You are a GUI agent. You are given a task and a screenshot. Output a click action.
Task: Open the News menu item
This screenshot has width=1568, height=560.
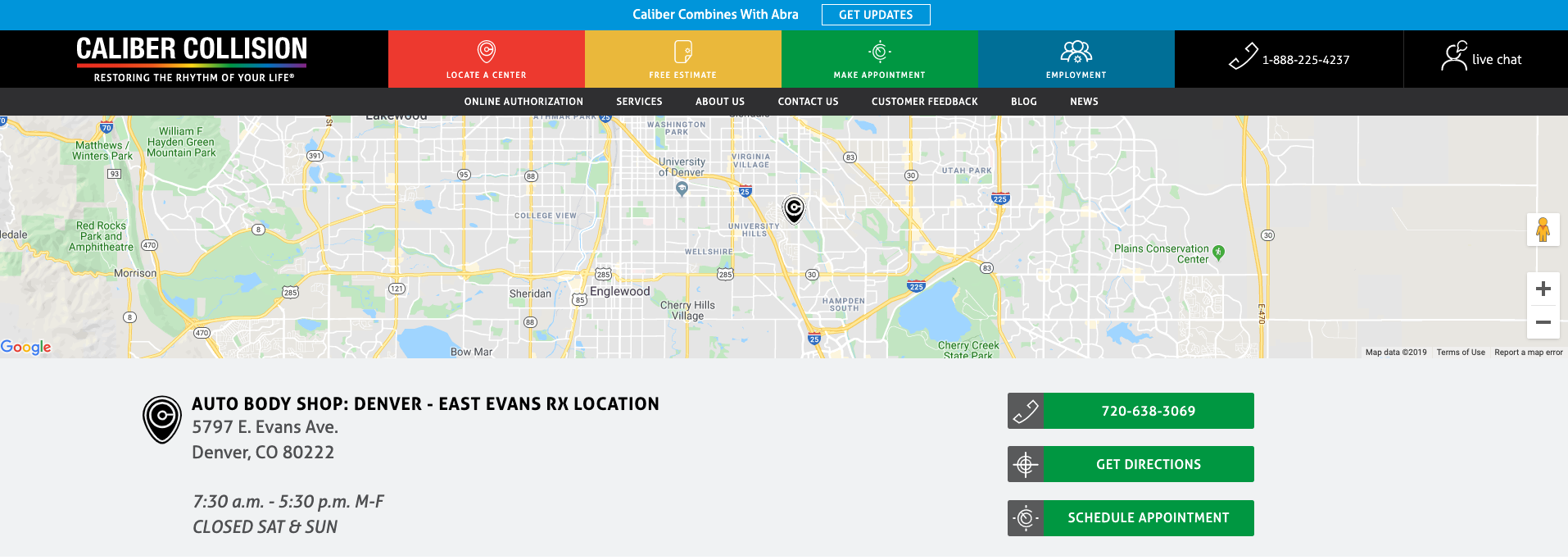pyautogui.click(x=1084, y=102)
